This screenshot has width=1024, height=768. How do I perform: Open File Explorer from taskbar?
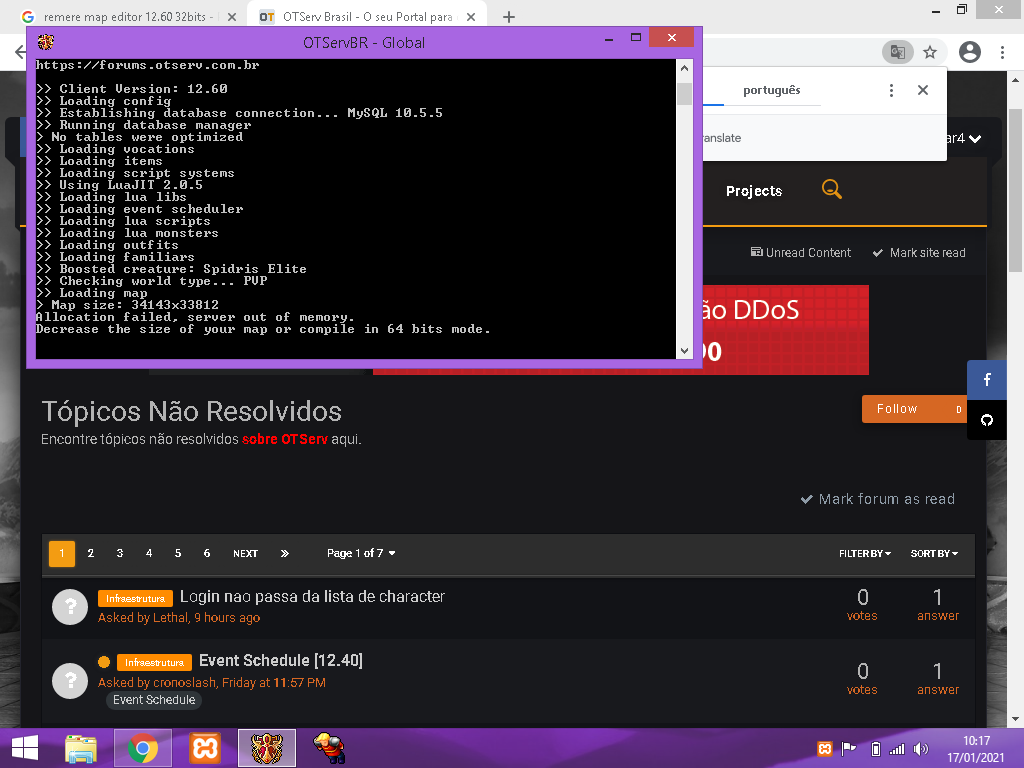coord(81,748)
